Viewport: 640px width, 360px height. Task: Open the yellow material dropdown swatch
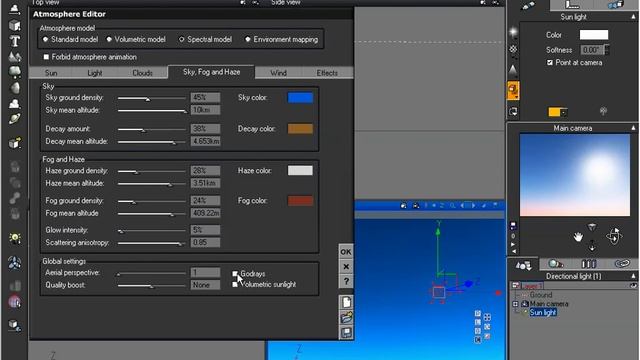[558, 112]
